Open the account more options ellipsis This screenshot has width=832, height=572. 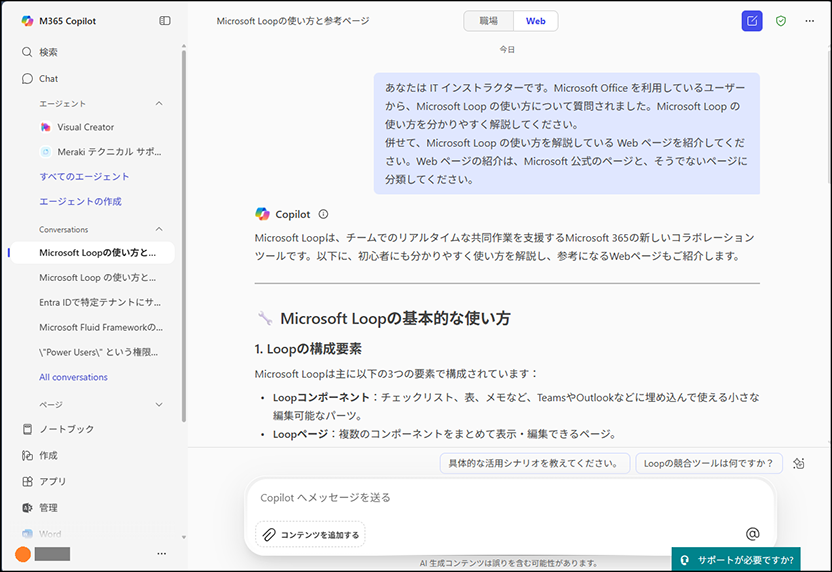click(162, 553)
